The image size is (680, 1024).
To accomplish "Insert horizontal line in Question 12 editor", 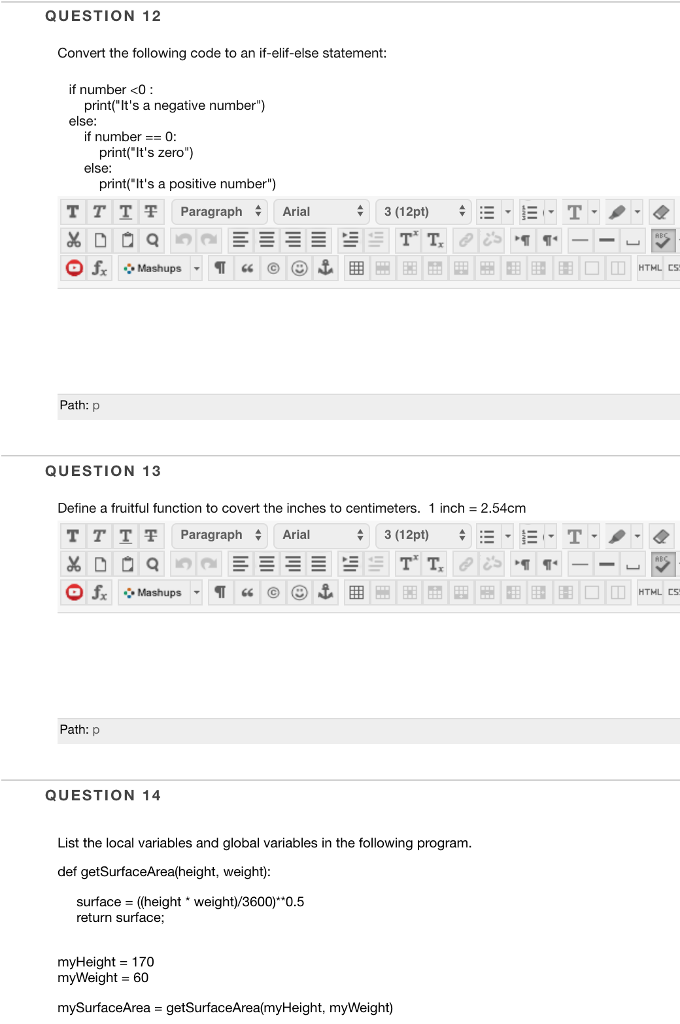I will coord(580,240).
